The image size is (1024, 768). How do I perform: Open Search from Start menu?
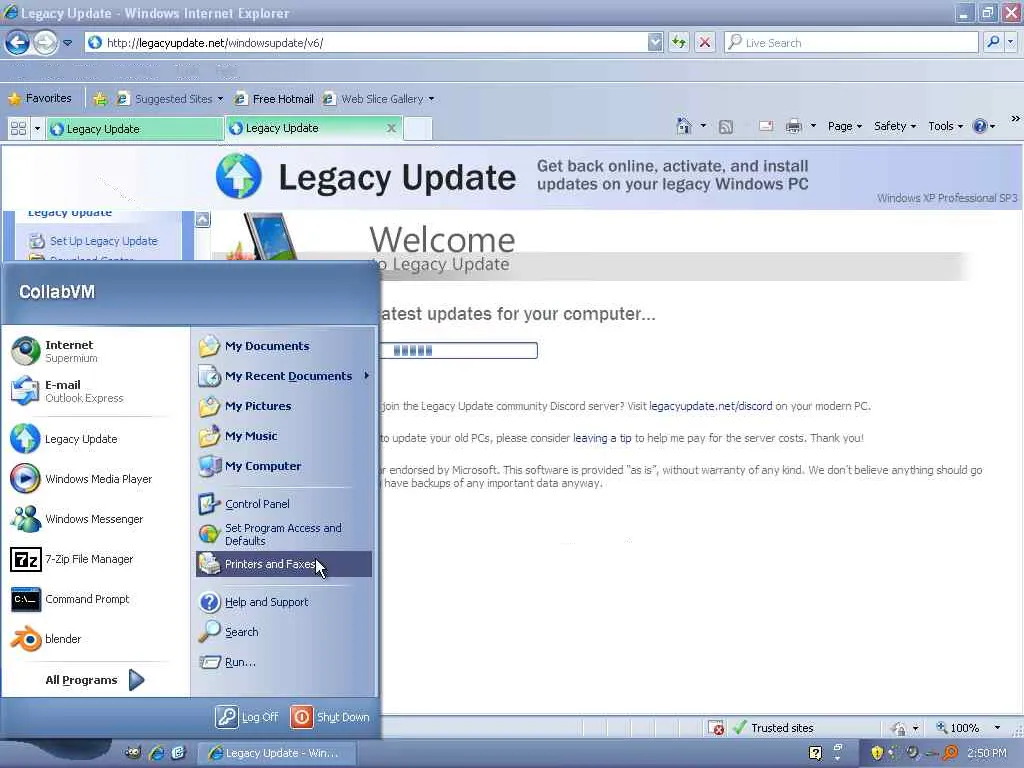(x=285, y=632)
